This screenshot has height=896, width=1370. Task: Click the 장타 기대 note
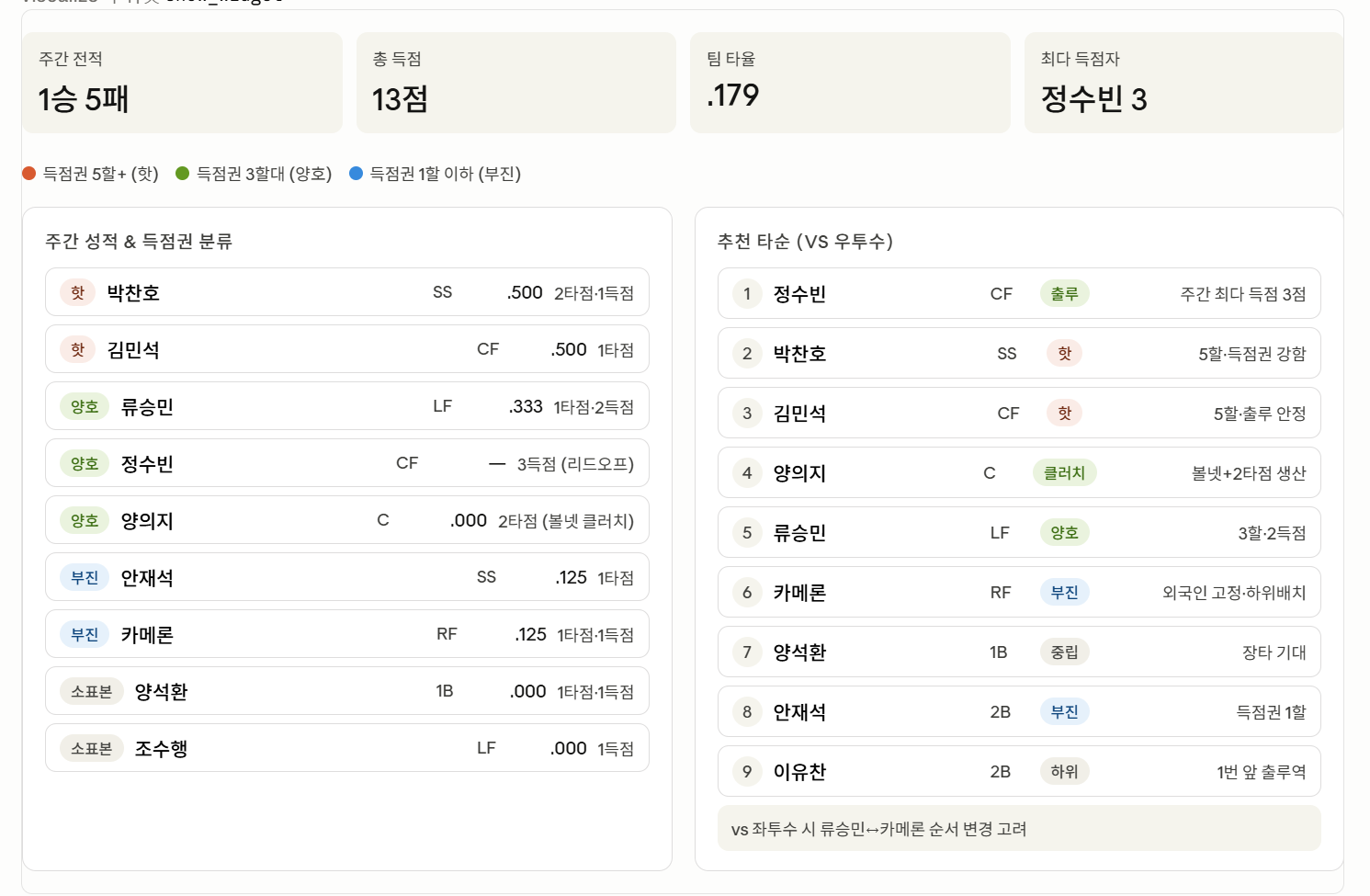click(x=1274, y=652)
